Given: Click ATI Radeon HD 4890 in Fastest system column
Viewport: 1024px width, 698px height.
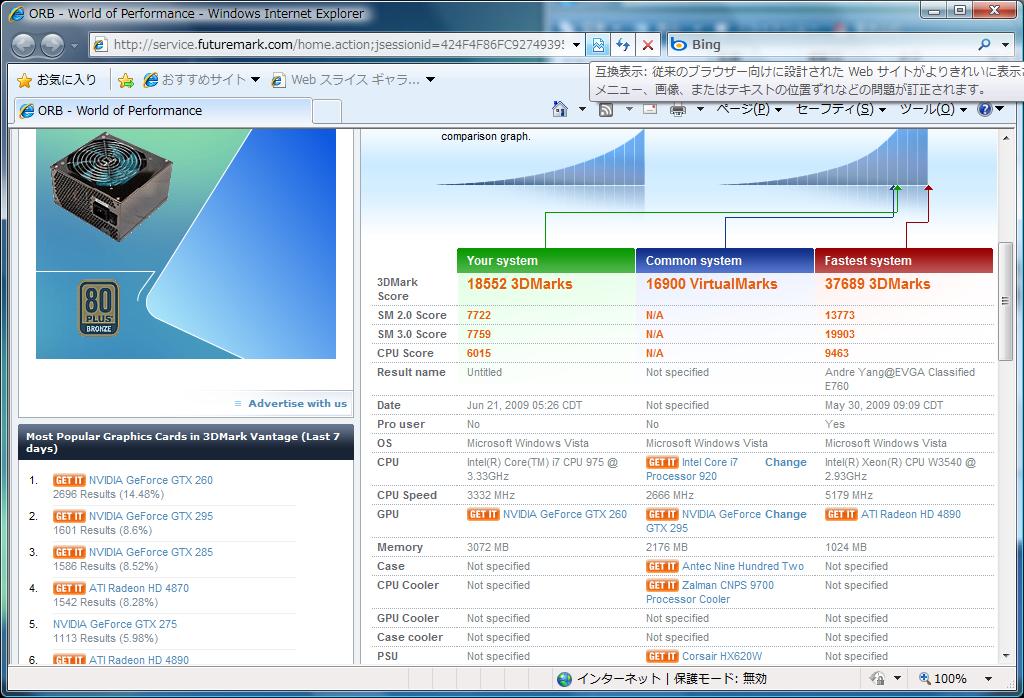Looking at the screenshot, I should (911, 515).
